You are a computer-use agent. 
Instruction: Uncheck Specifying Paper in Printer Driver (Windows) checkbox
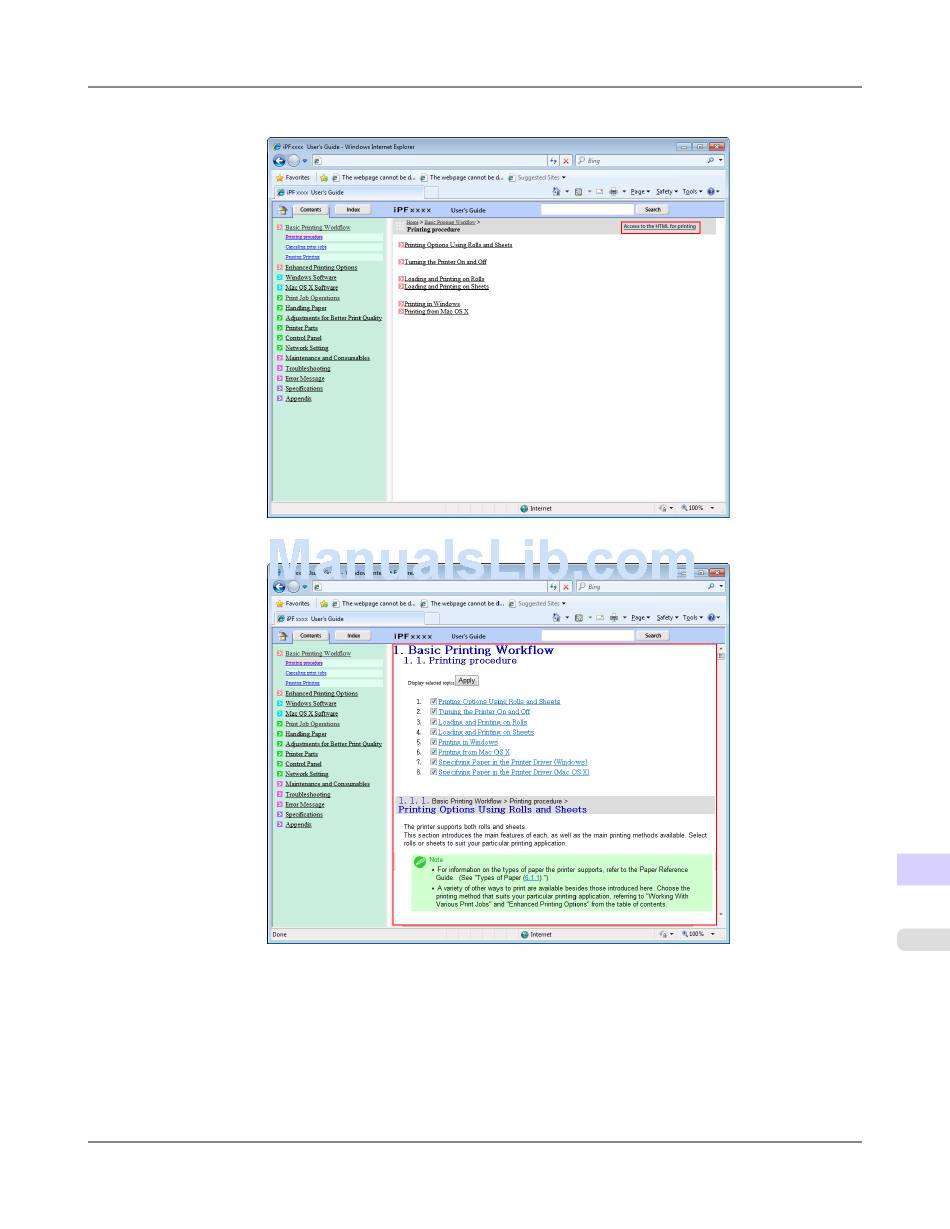(433, 762)
